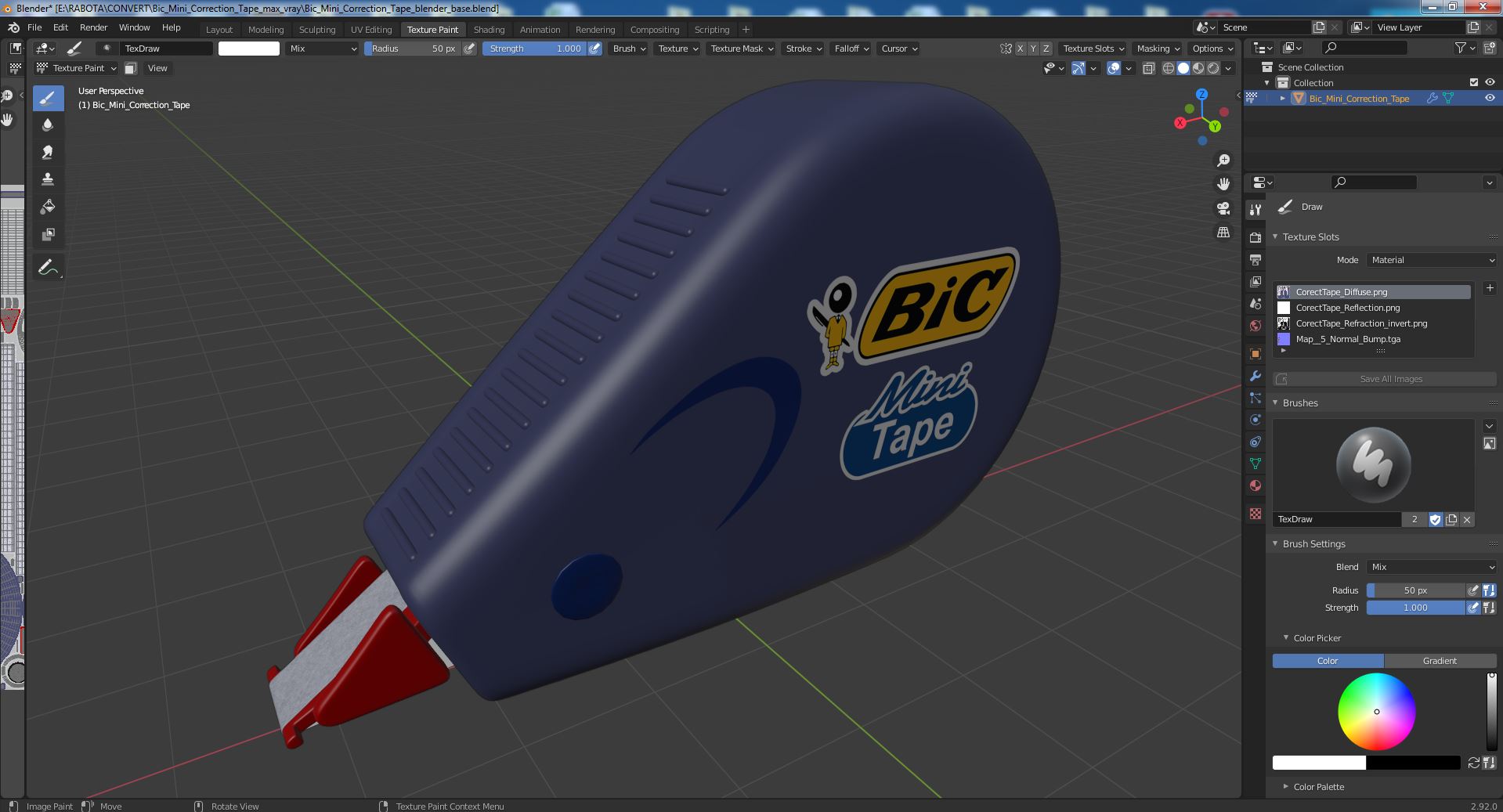
Task: Collapse the Brush Settings panel
Action: click(1313, 543)
